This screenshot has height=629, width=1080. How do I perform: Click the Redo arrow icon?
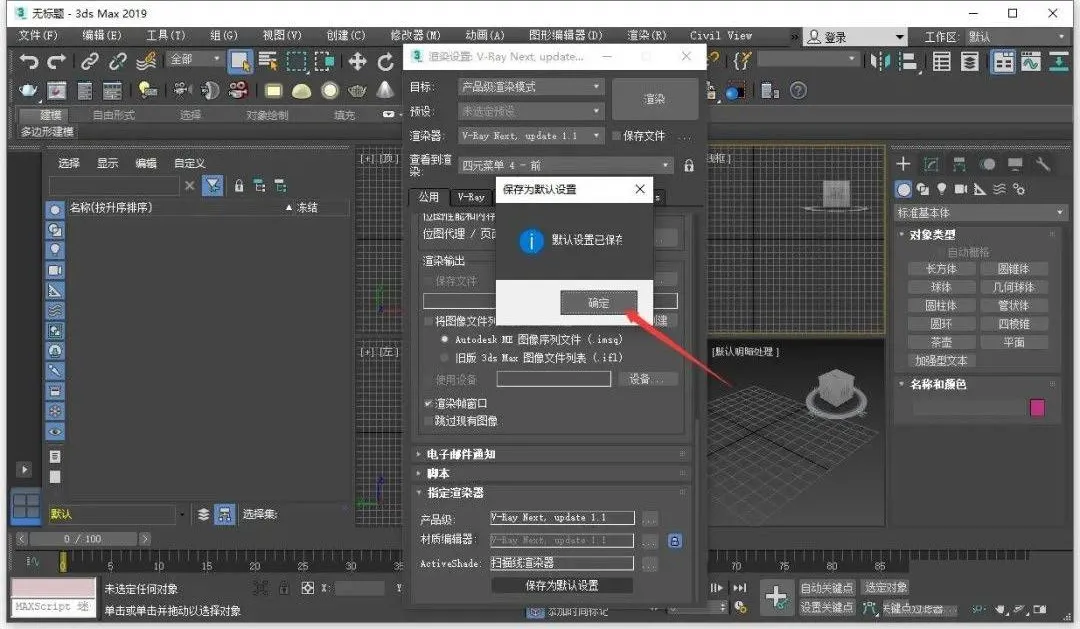pos(56,61)
